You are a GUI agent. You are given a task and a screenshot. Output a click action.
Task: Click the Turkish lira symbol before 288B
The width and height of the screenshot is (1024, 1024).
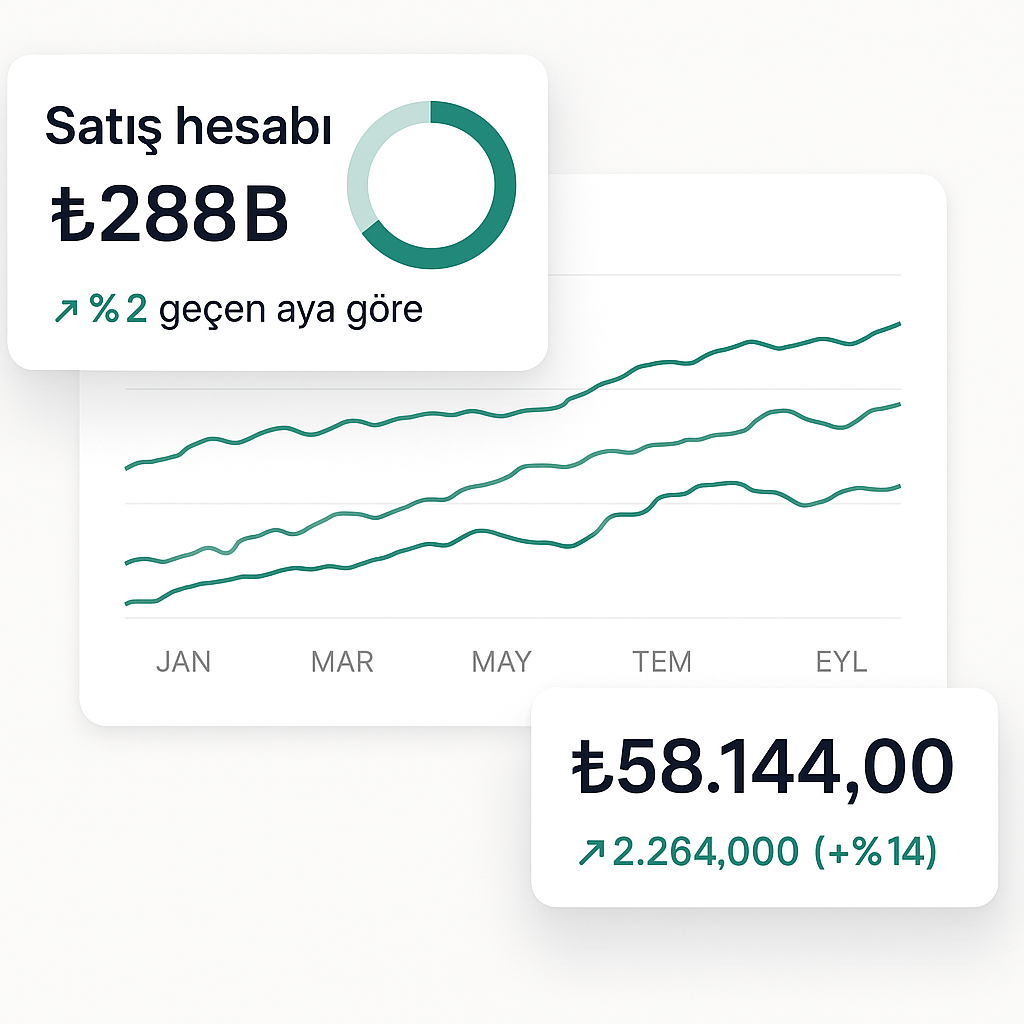tap(72, 214)
